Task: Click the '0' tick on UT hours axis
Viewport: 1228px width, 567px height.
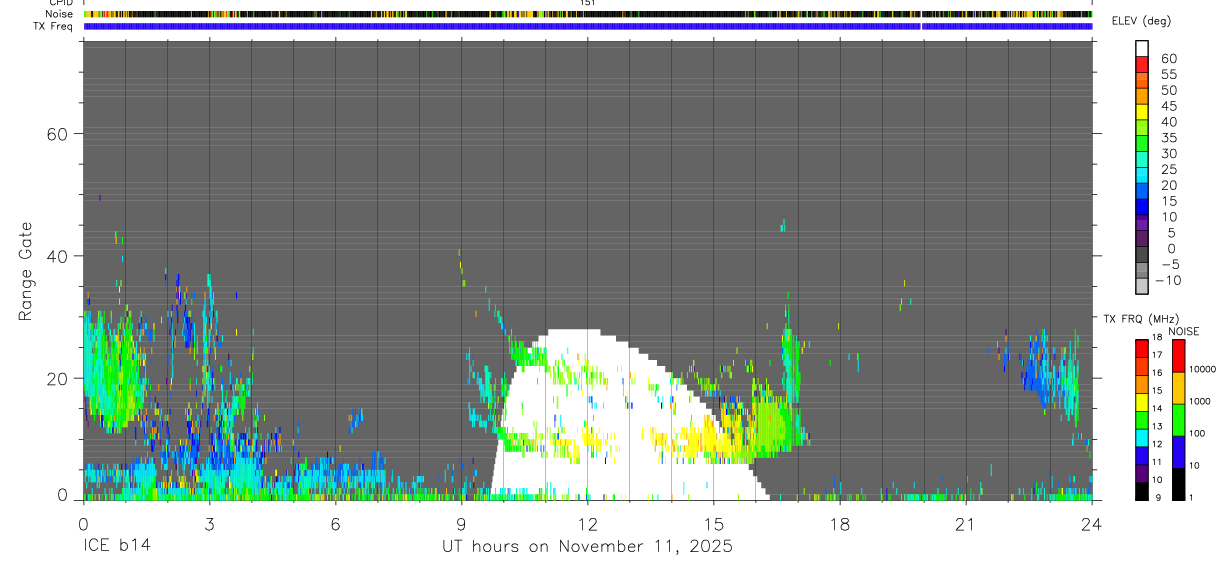Action: (x=83, y=523)
